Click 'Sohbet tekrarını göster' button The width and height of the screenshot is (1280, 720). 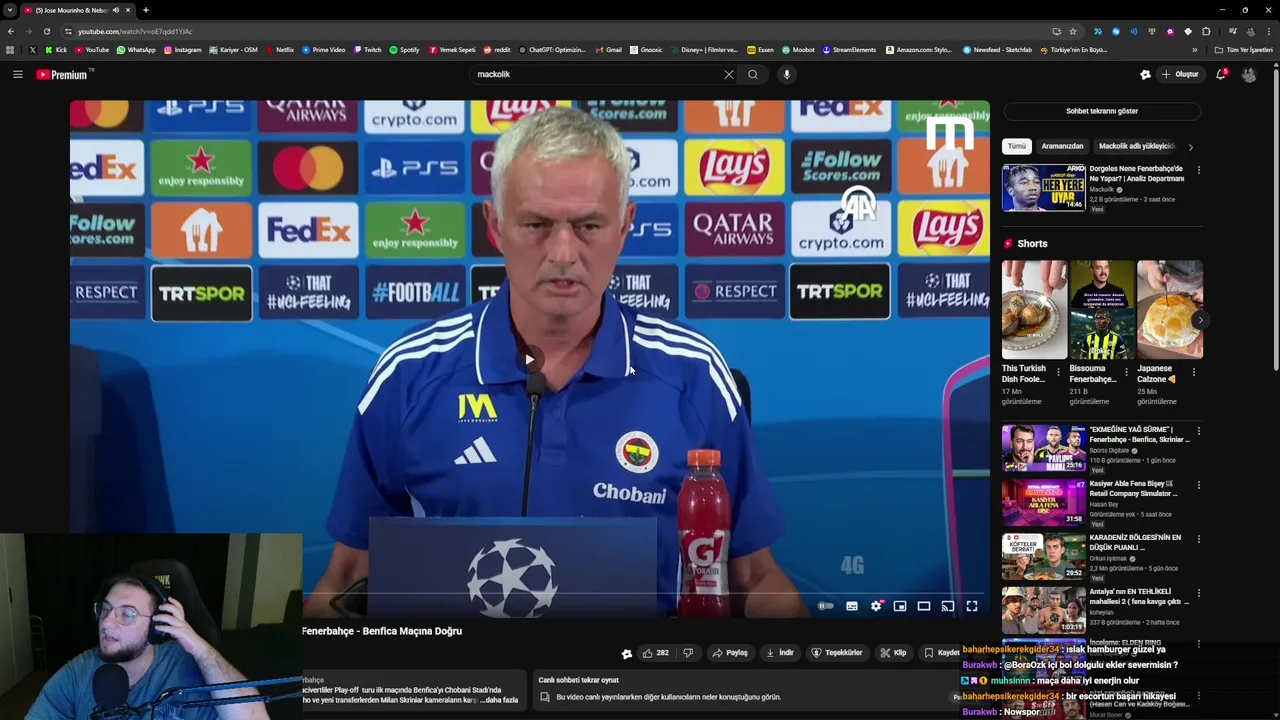pyautogui.click(x=1102, y=111)
